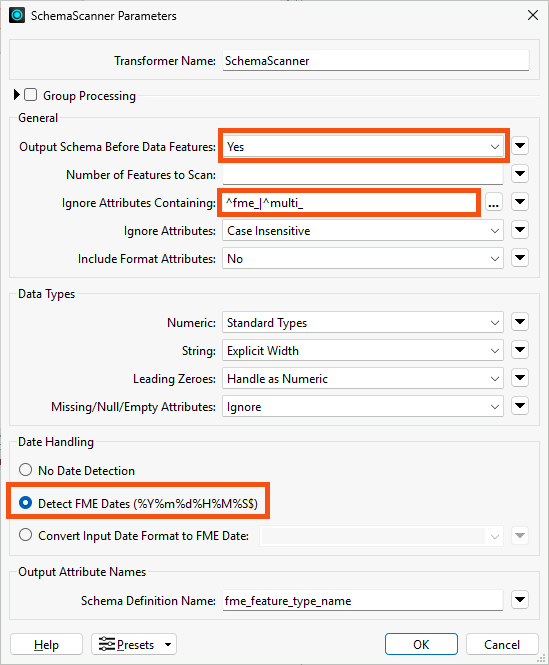Confirm the dialog with OK

(421, 645)
